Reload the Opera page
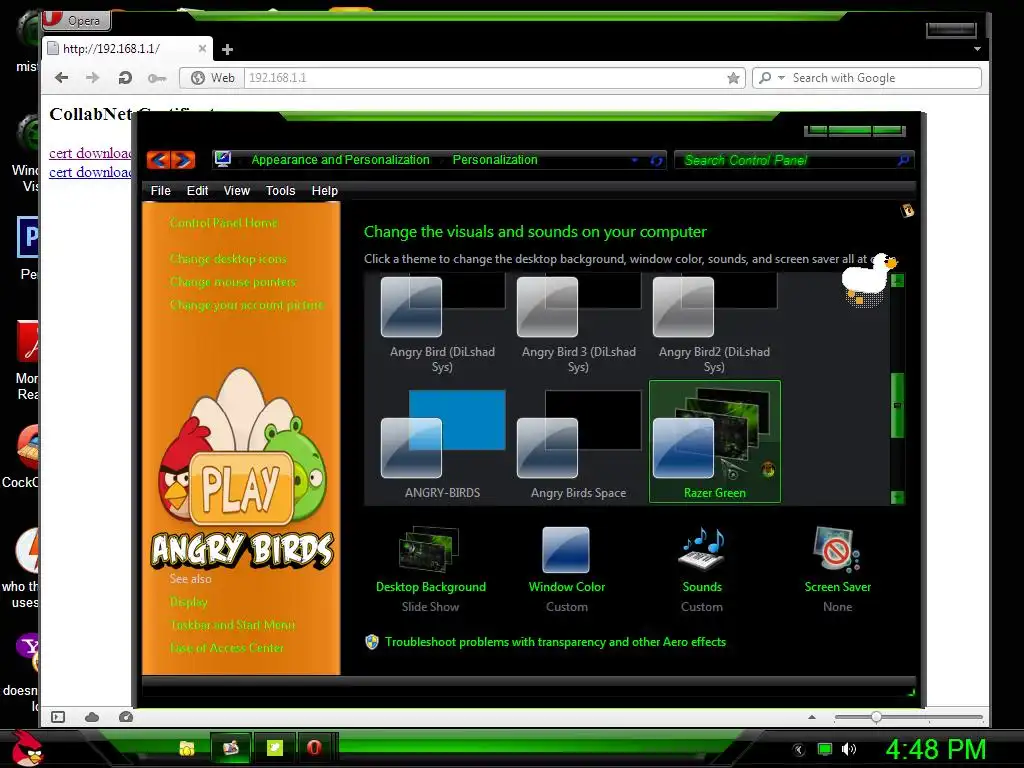Image resolution: width=1024 pixels, height=768 pixels. tap(125, 78)
